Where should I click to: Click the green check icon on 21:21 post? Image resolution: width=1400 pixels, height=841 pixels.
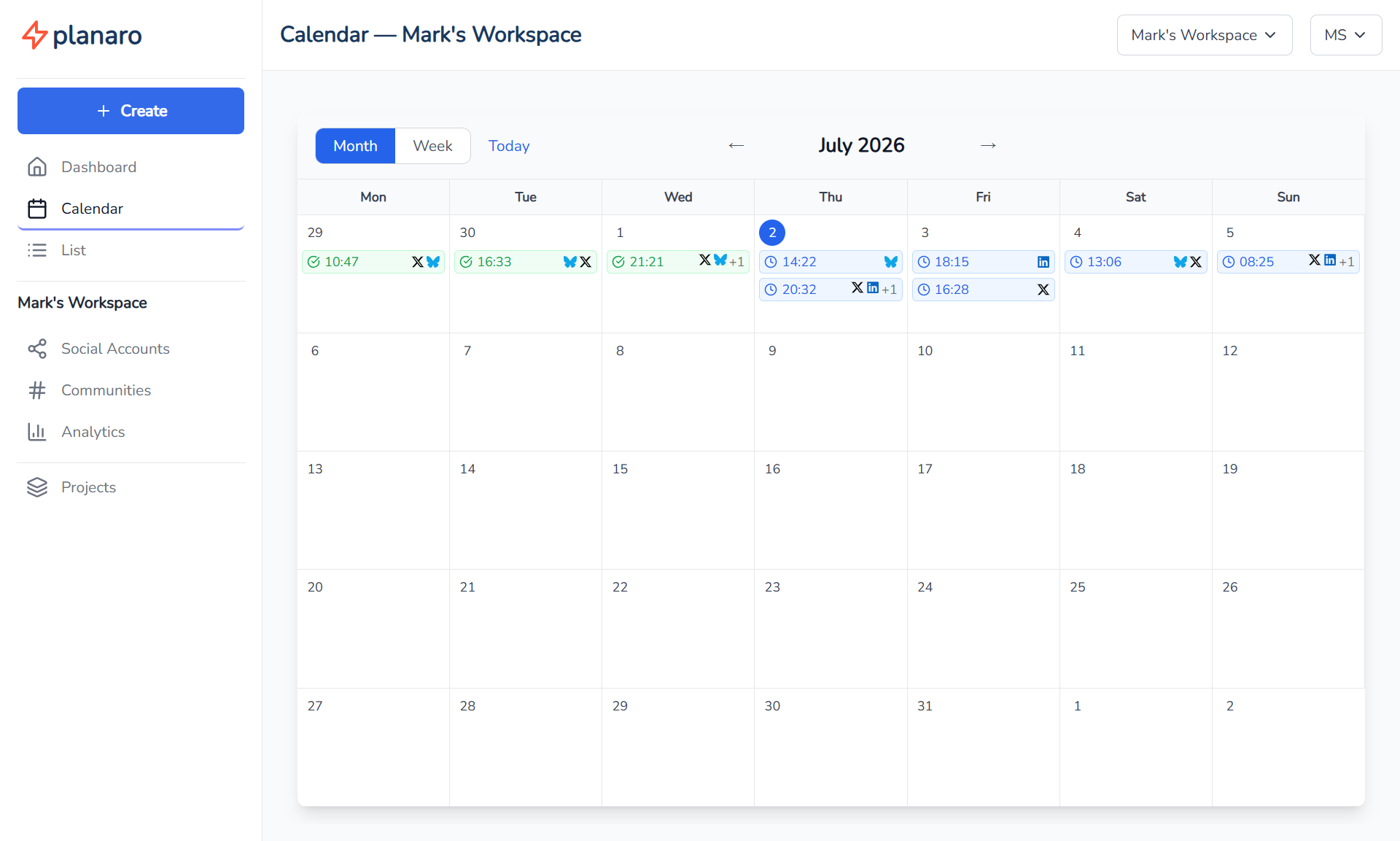point(618,262)
